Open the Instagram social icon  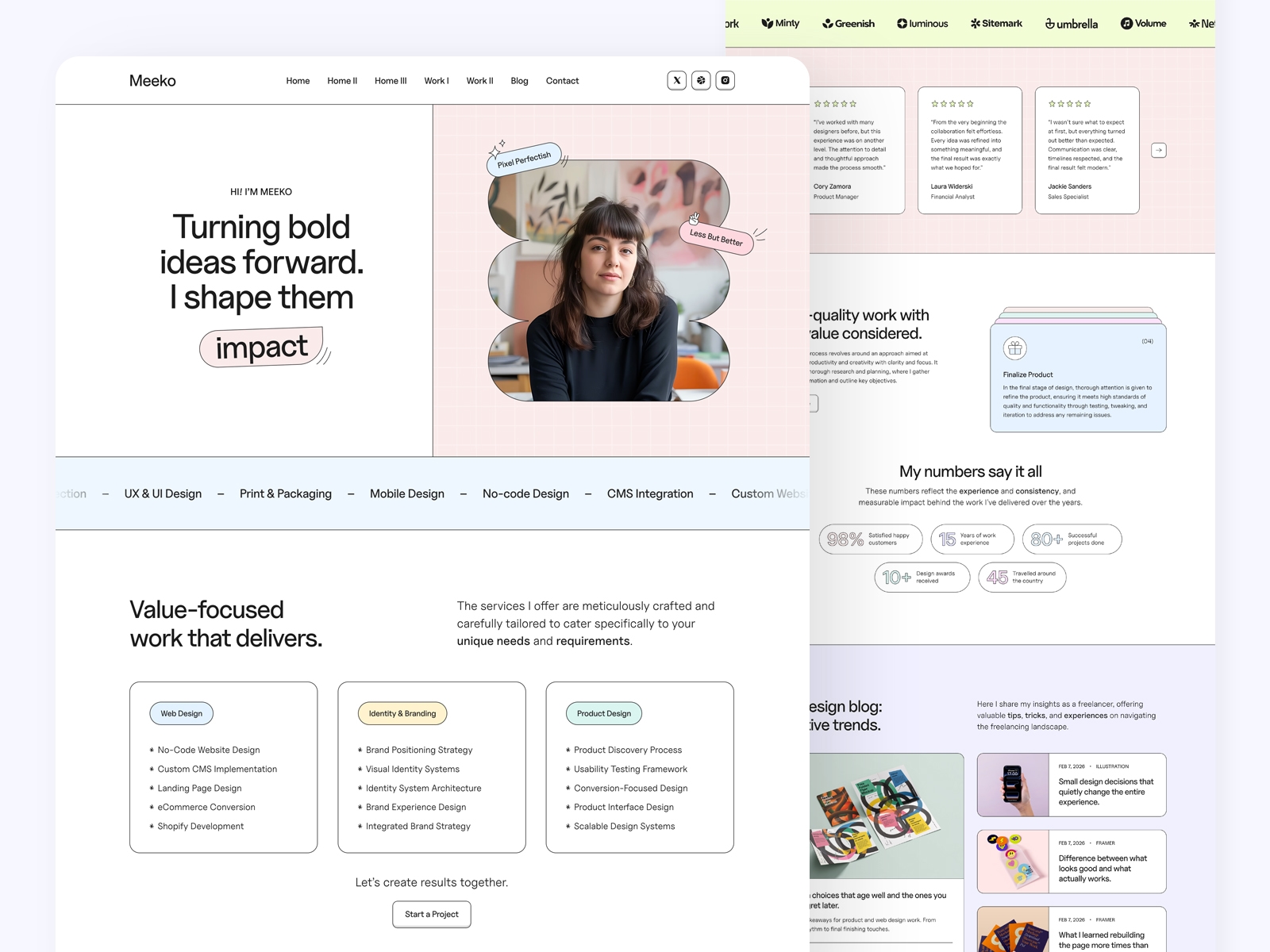725,80
